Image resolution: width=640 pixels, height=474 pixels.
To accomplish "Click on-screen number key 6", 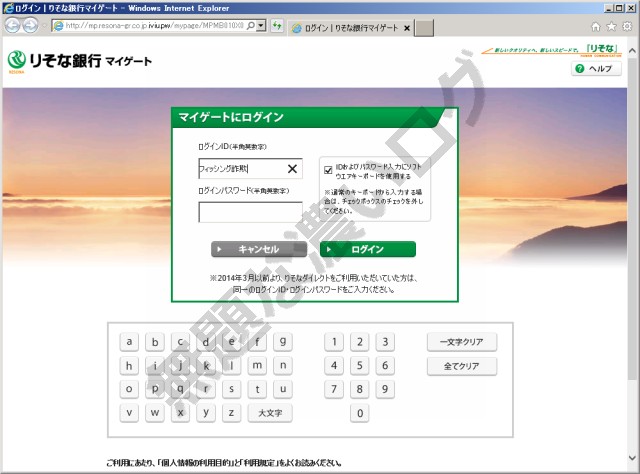I will click(x=385, y=365).
